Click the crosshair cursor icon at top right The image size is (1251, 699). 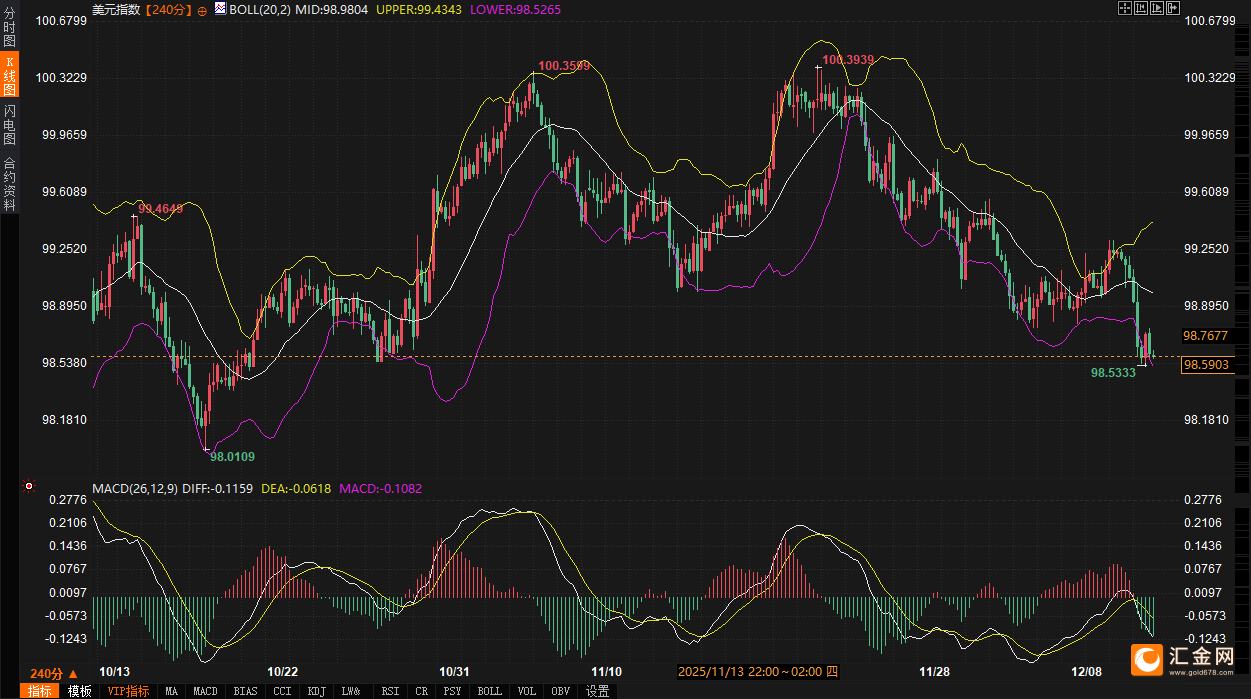(1124, 8)
